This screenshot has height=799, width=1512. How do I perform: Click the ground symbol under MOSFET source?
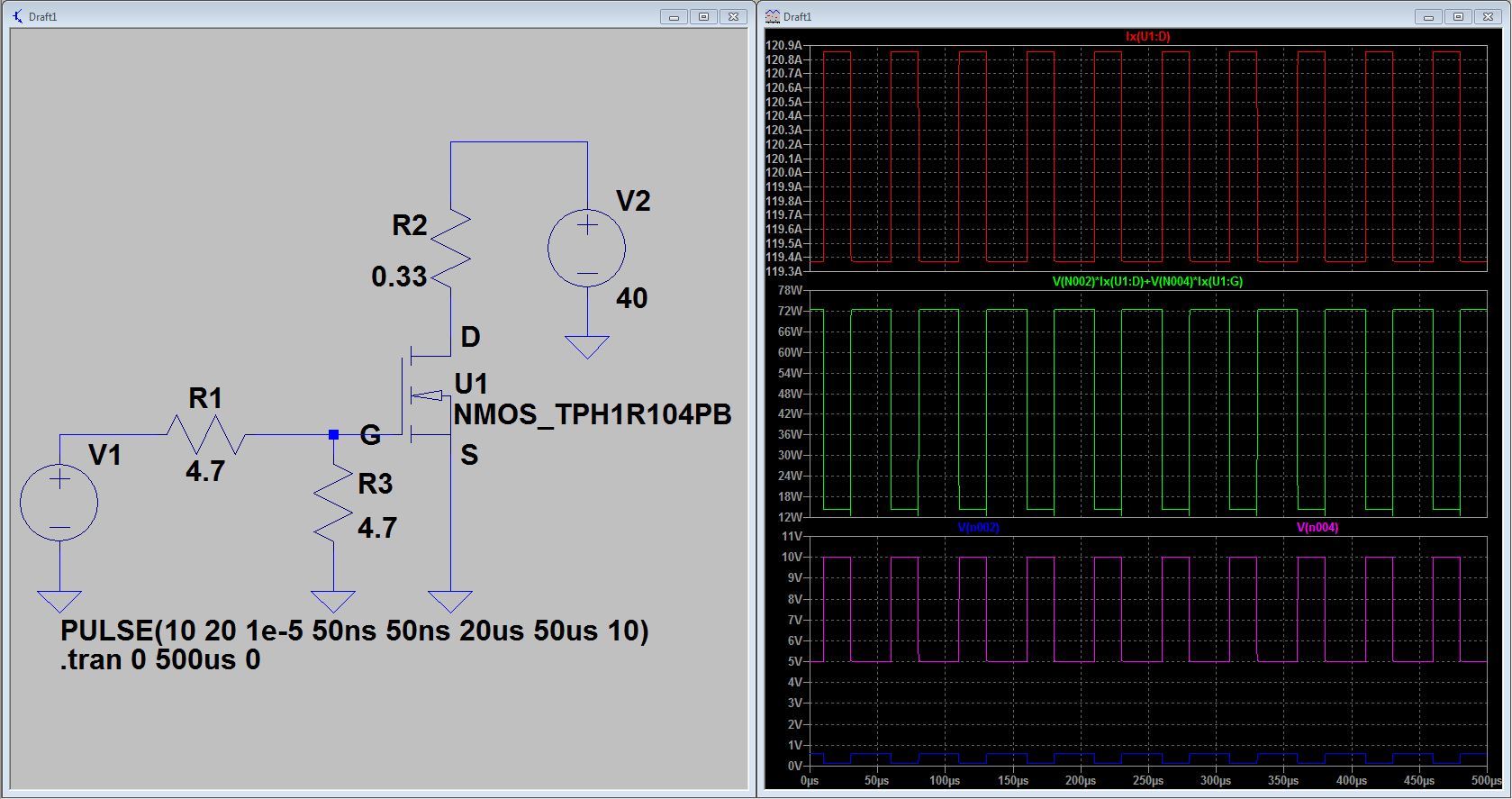[x=450, y=602]
